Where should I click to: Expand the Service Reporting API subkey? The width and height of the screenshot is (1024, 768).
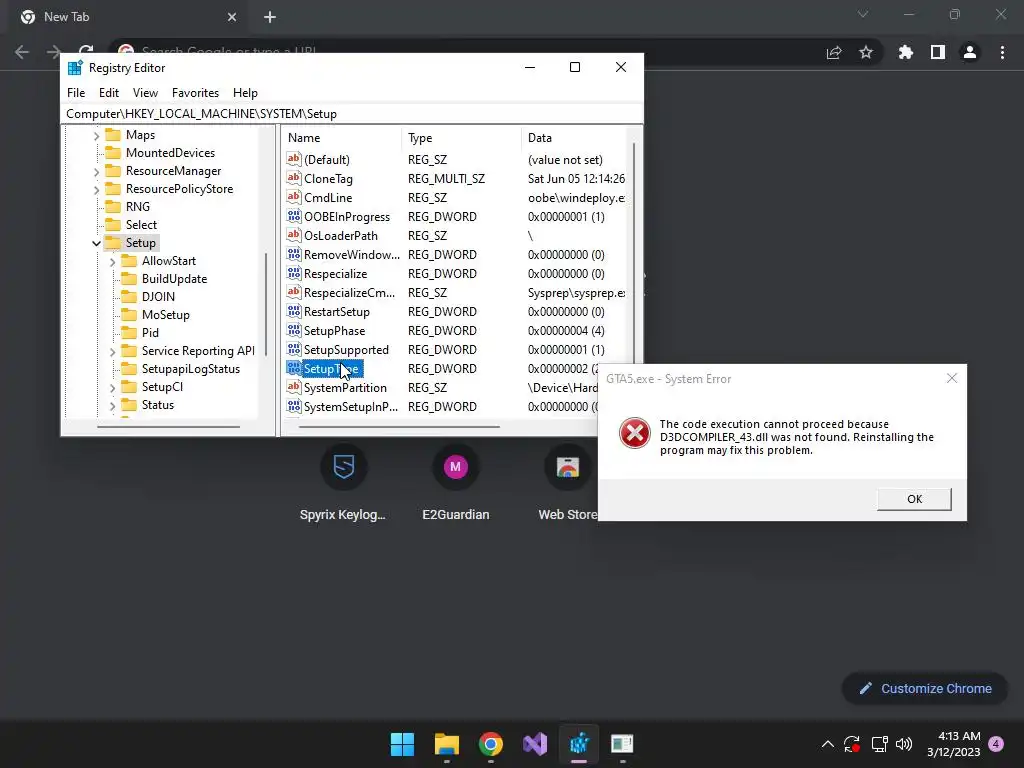[x=112, y=351]
